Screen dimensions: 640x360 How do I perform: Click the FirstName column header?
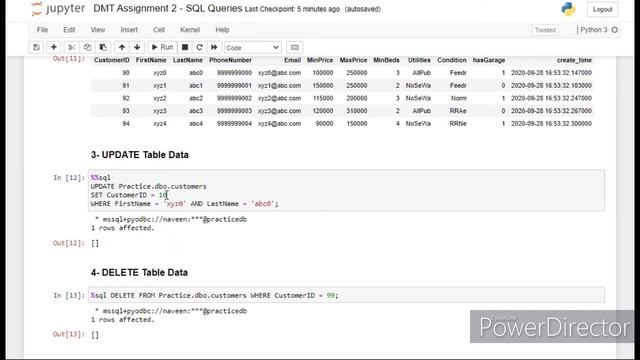point(151,60)
